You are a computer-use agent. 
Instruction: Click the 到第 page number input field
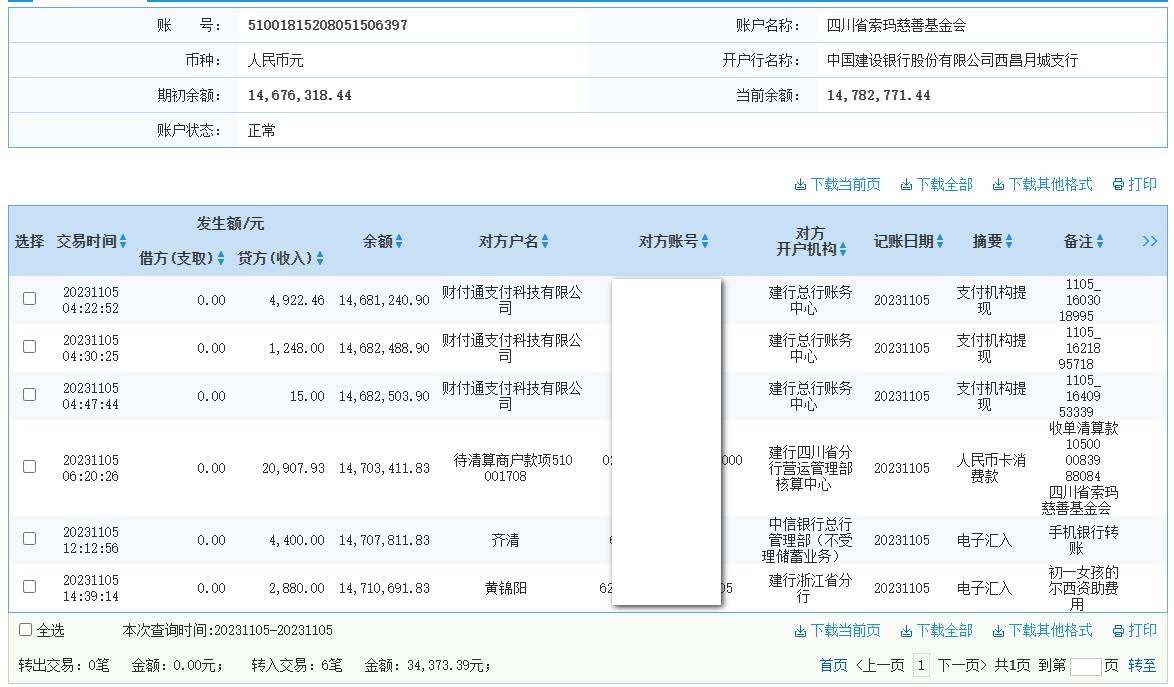(x=1086, y=666)
